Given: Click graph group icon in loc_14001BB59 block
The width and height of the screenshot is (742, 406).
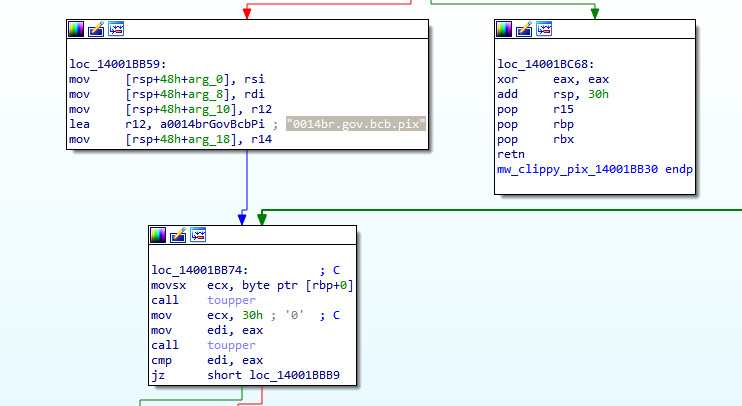Looking at the screenshot, I should (116, 29).
